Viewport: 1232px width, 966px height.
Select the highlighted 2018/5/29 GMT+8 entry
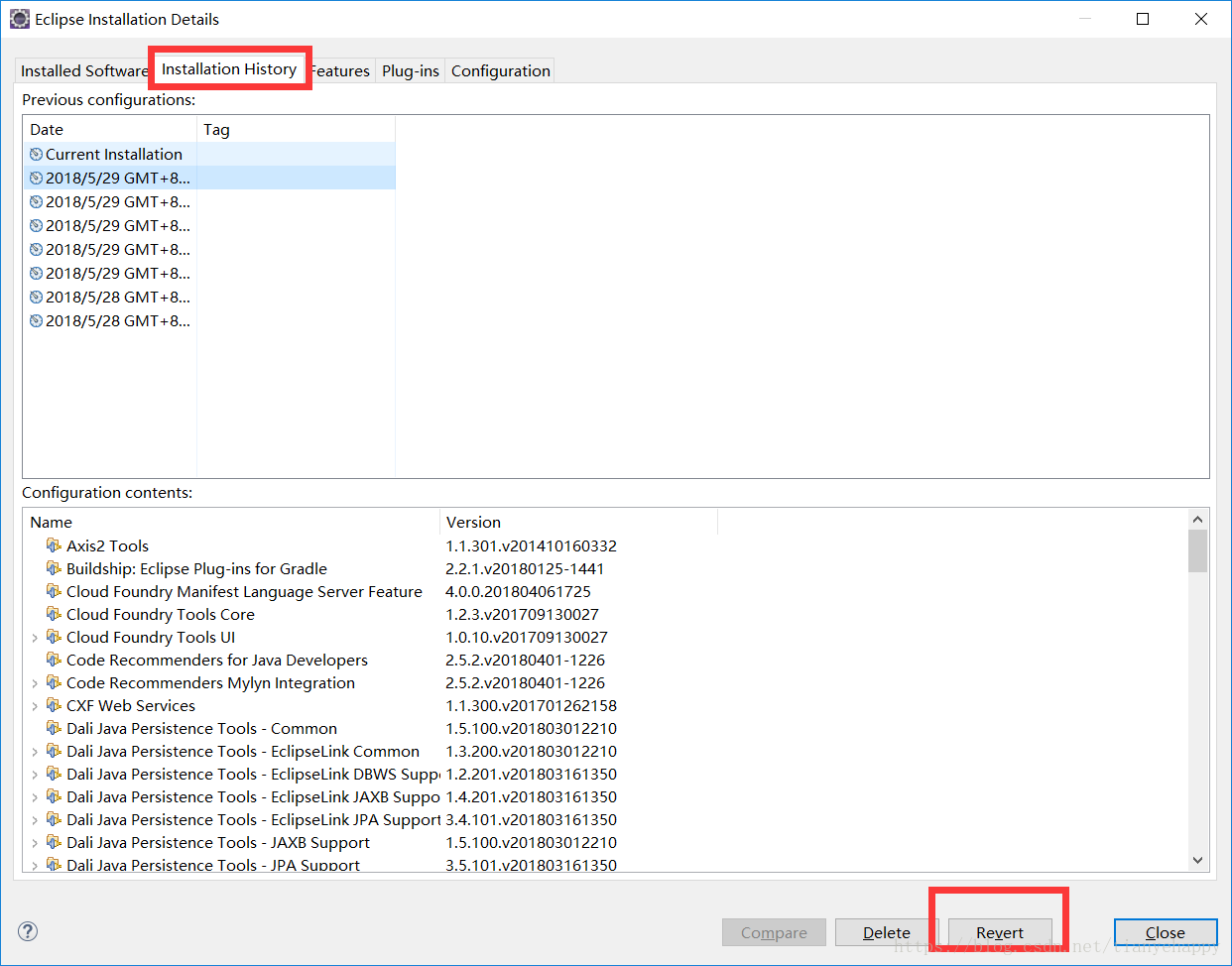pyautogui.click(x=209, y=178)
